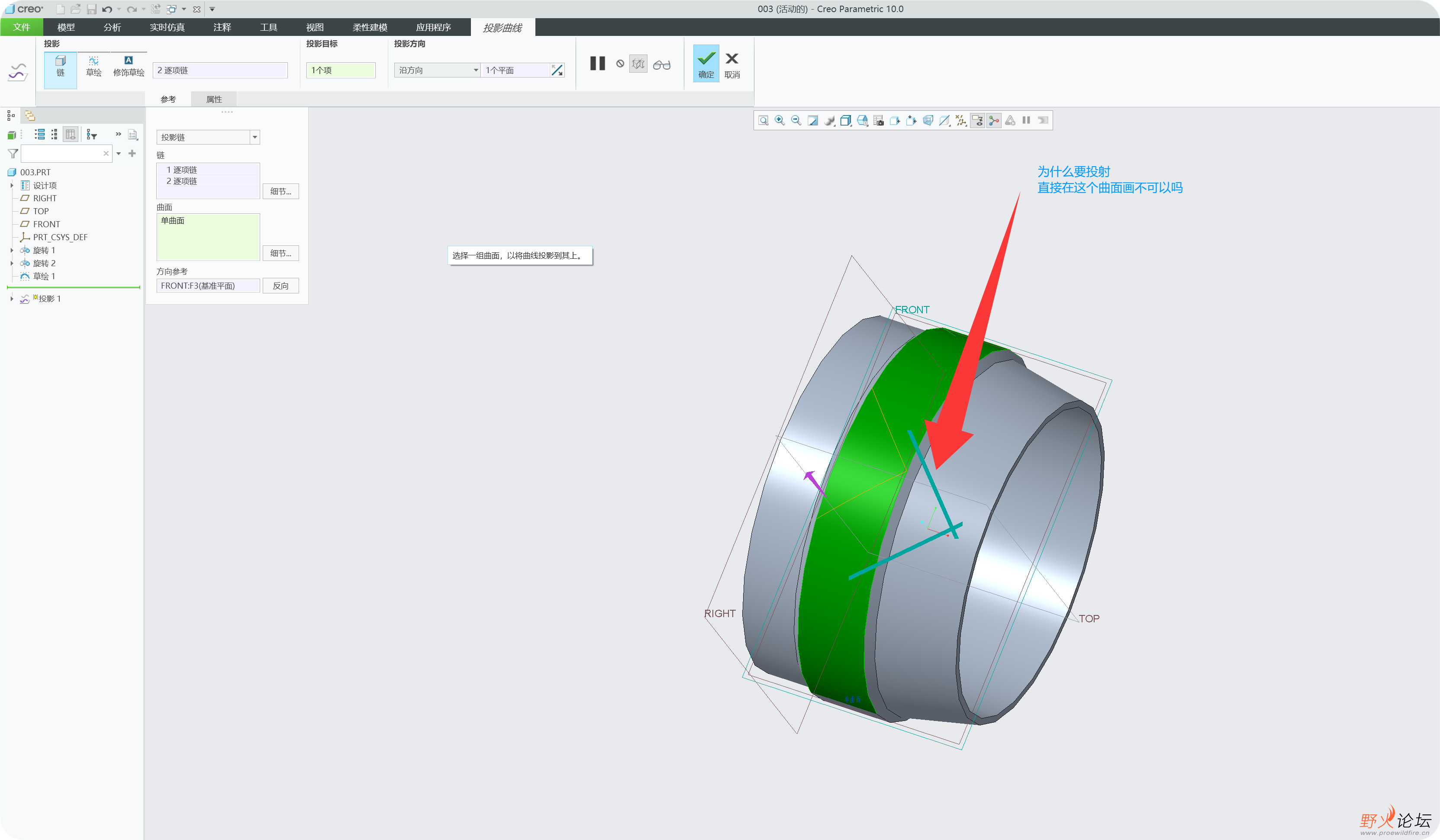The width and height of the screenshot is (1440, 840).
Task: Toggle the attached preview icon
Action: 638,64
